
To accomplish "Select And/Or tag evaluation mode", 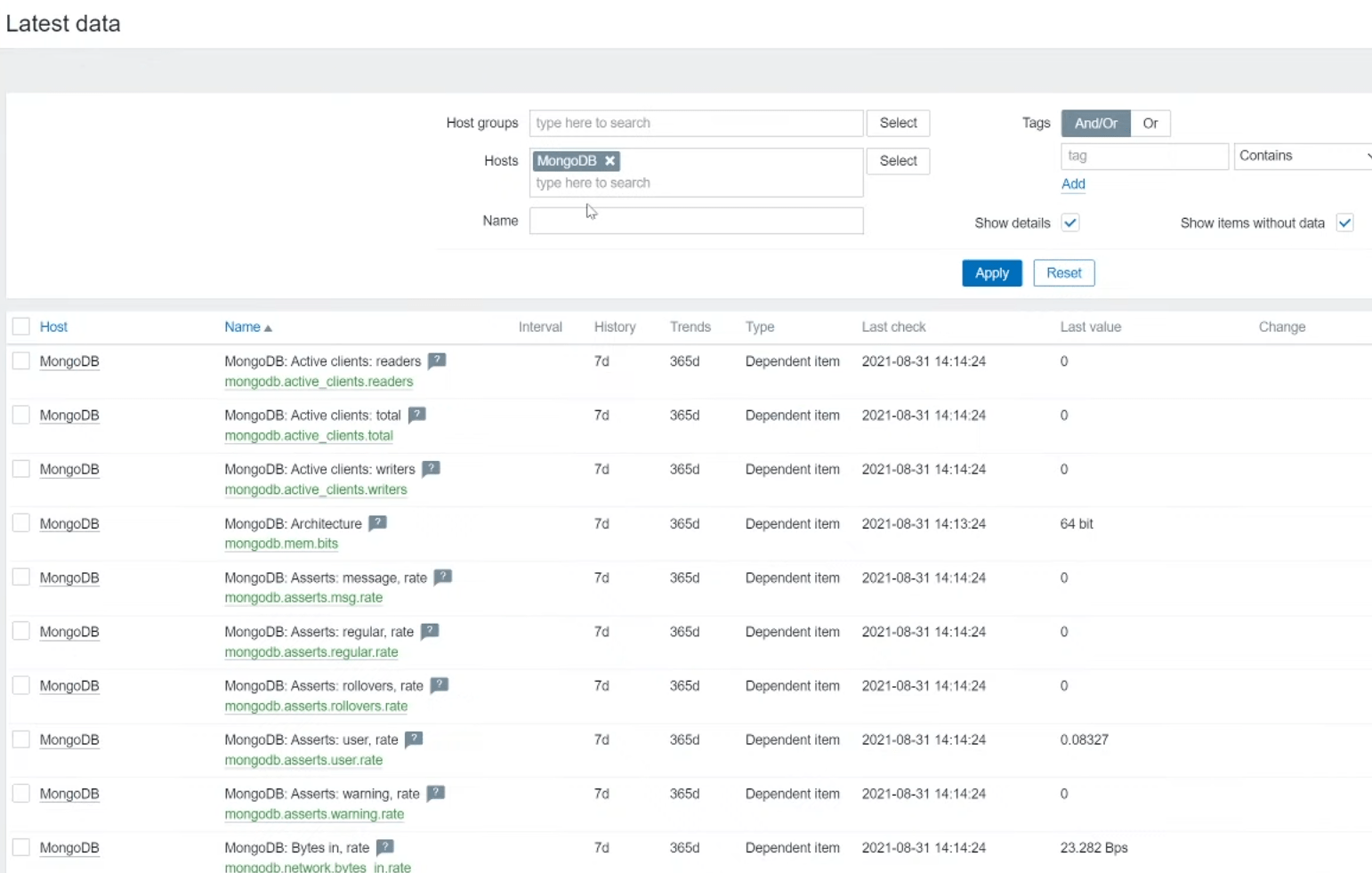I will tap(1095, 124).
